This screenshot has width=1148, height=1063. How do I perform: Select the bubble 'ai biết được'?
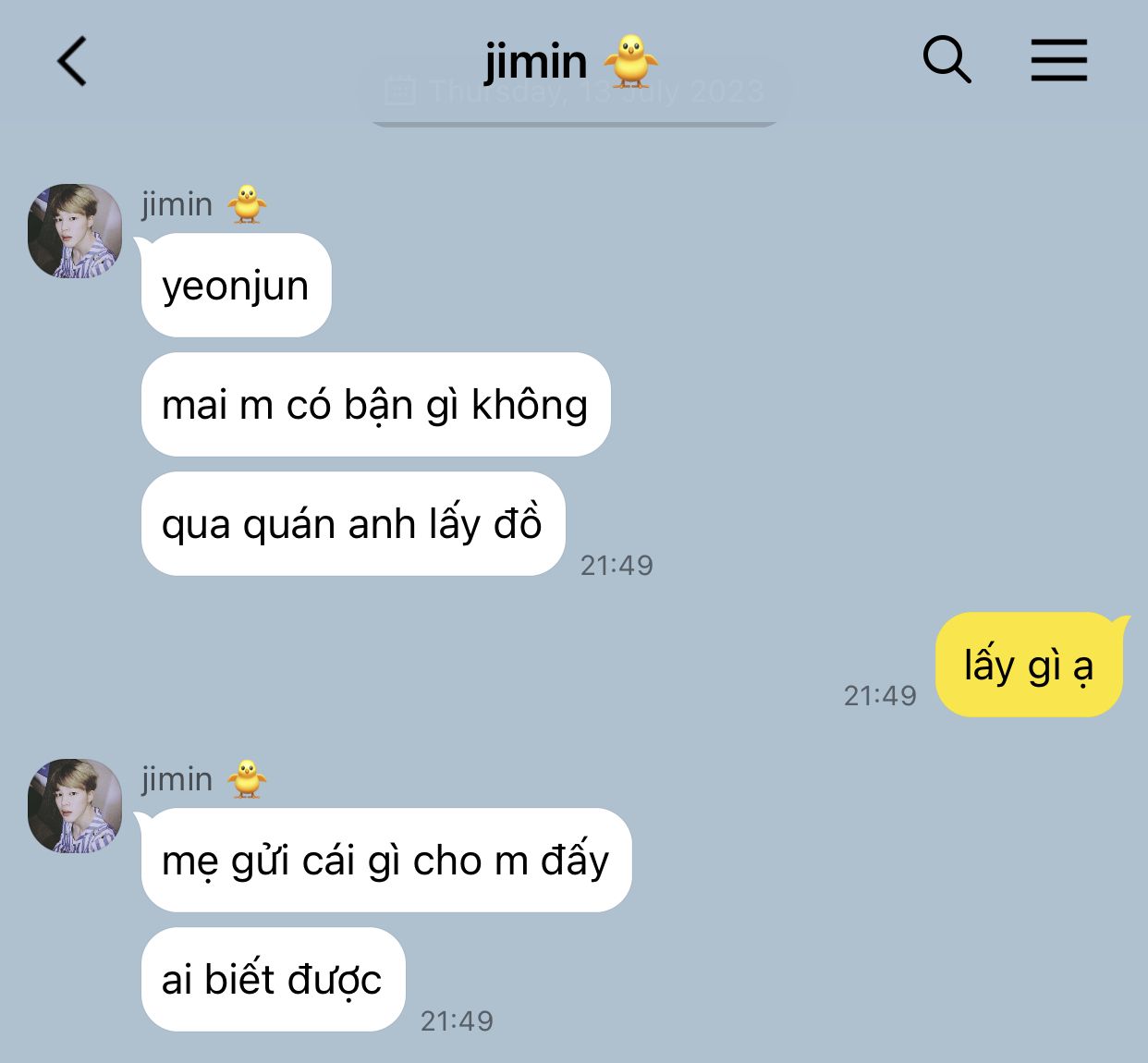click(x=273, y=979)
